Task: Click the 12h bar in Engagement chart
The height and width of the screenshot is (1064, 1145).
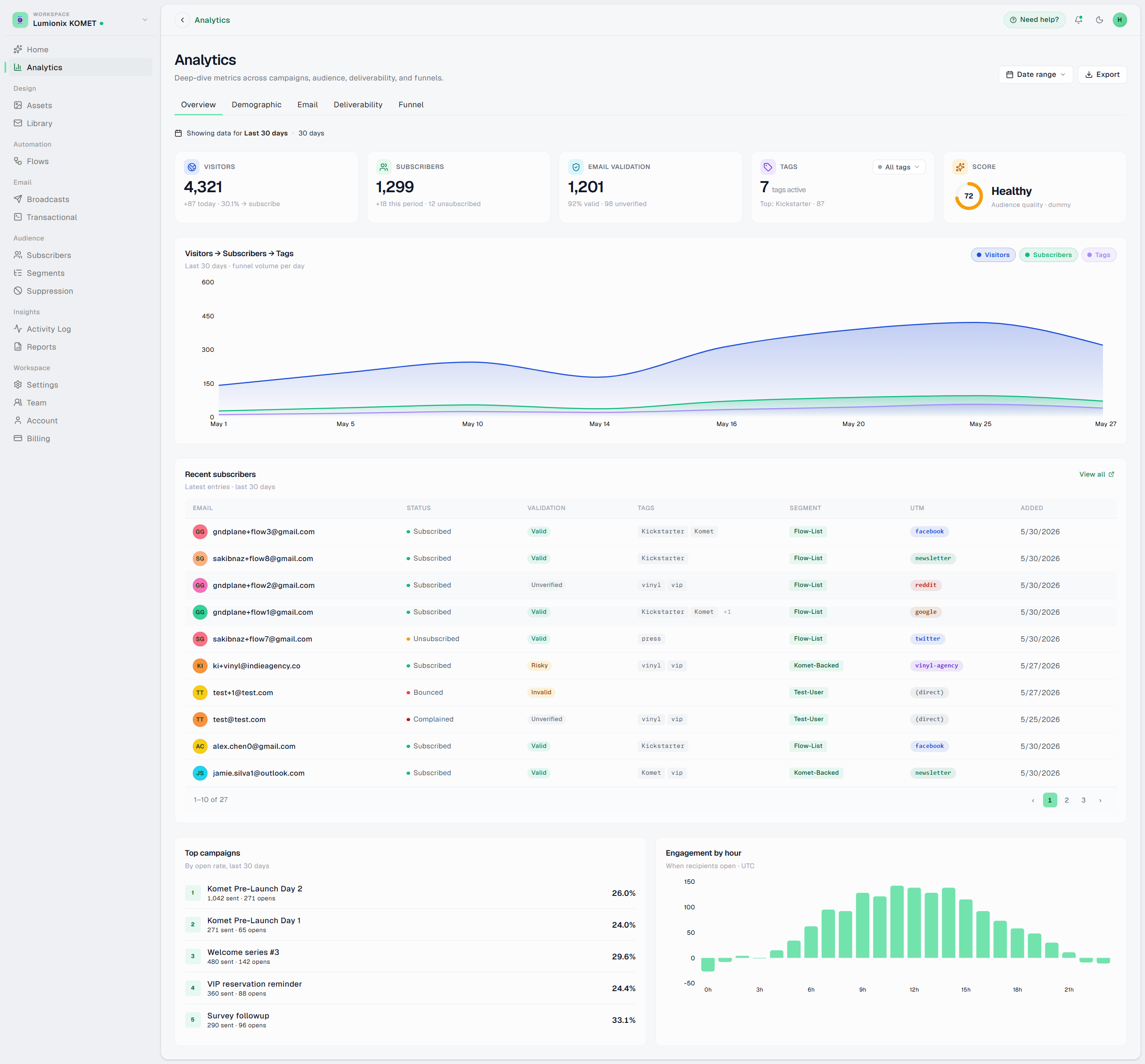Action: click(x=914, y=923)
